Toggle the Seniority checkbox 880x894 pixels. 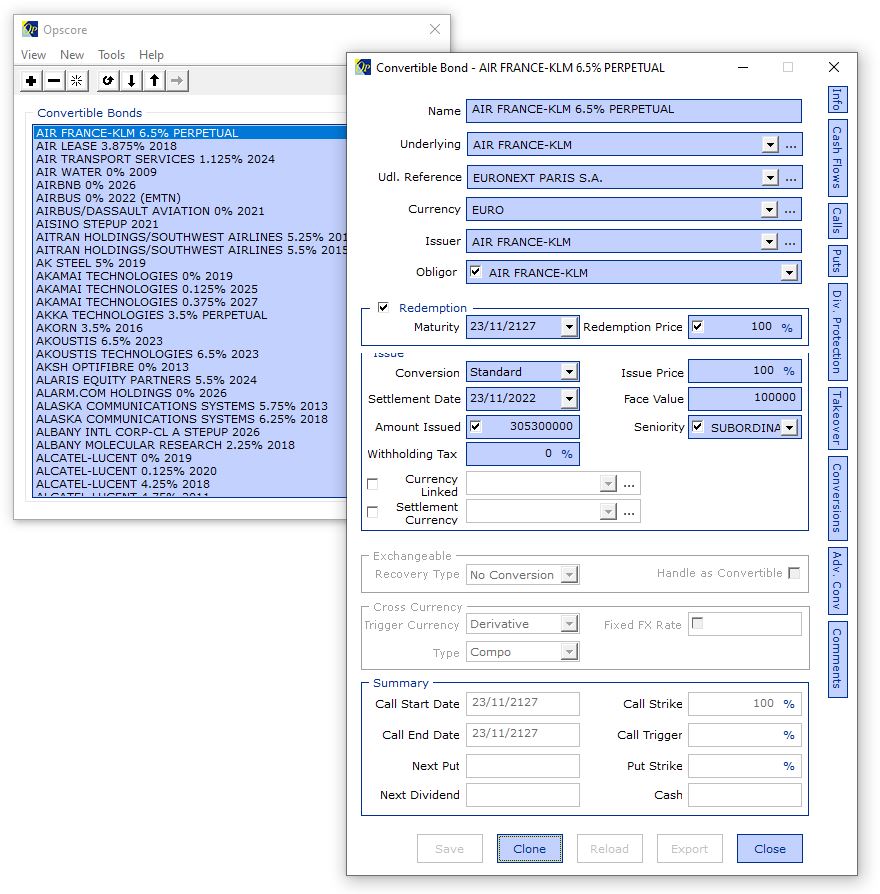[697, 426]
